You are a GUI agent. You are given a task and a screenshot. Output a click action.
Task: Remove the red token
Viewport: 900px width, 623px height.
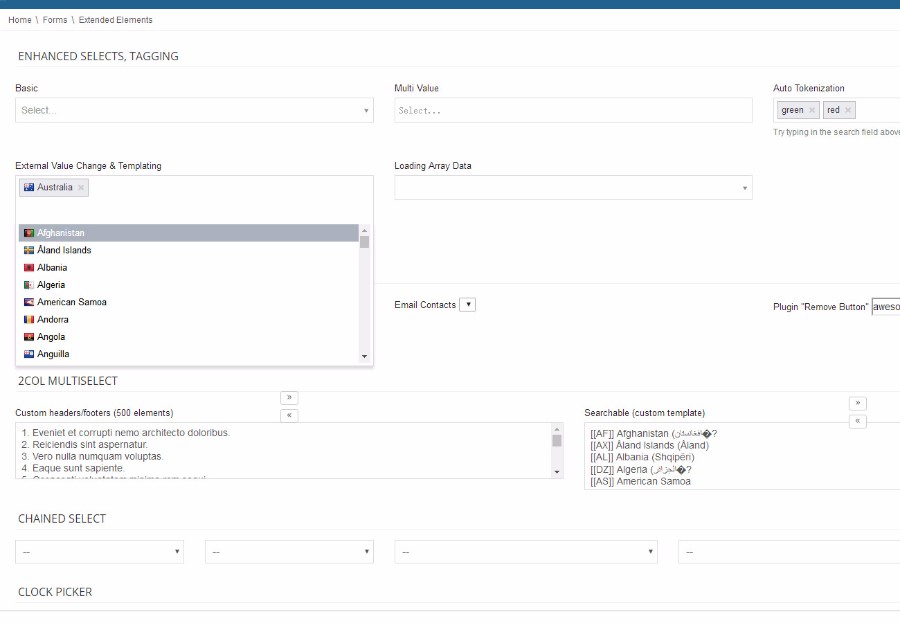848,110
